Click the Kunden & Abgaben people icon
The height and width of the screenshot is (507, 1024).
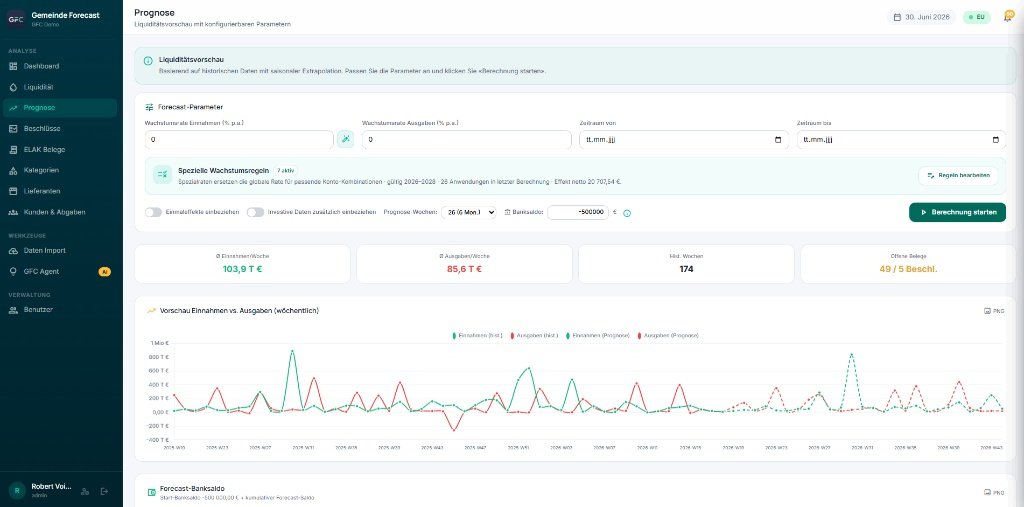[13, 212]
